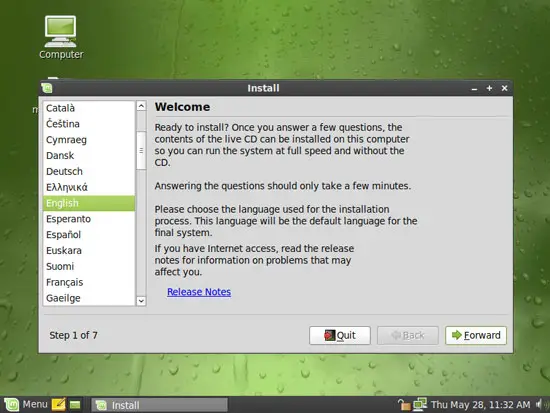Select Gaeilge language
The image size is (550, 413).
click(x=89, y=298)
